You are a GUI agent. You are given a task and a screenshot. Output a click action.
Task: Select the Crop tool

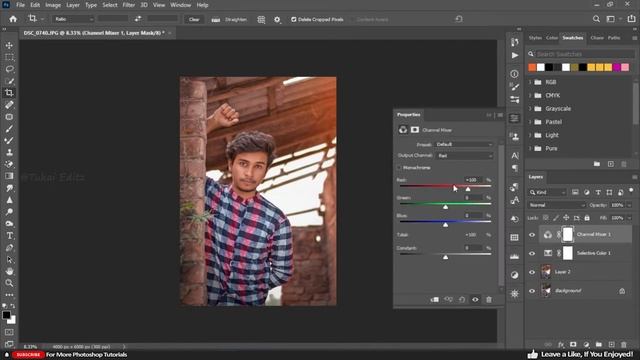(x=9, y=93)
